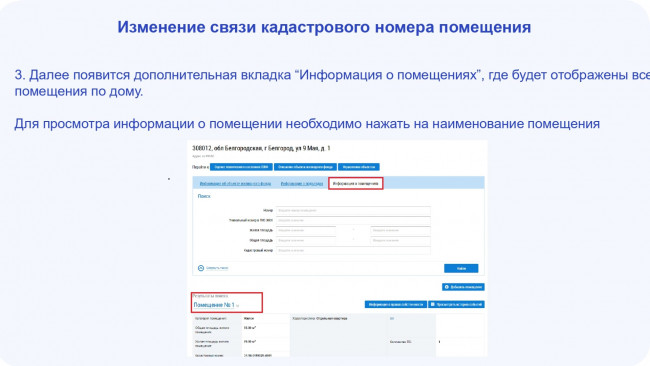Focus the total area minimum input field
The image size is (650, 366).
(x=306, y=240)
